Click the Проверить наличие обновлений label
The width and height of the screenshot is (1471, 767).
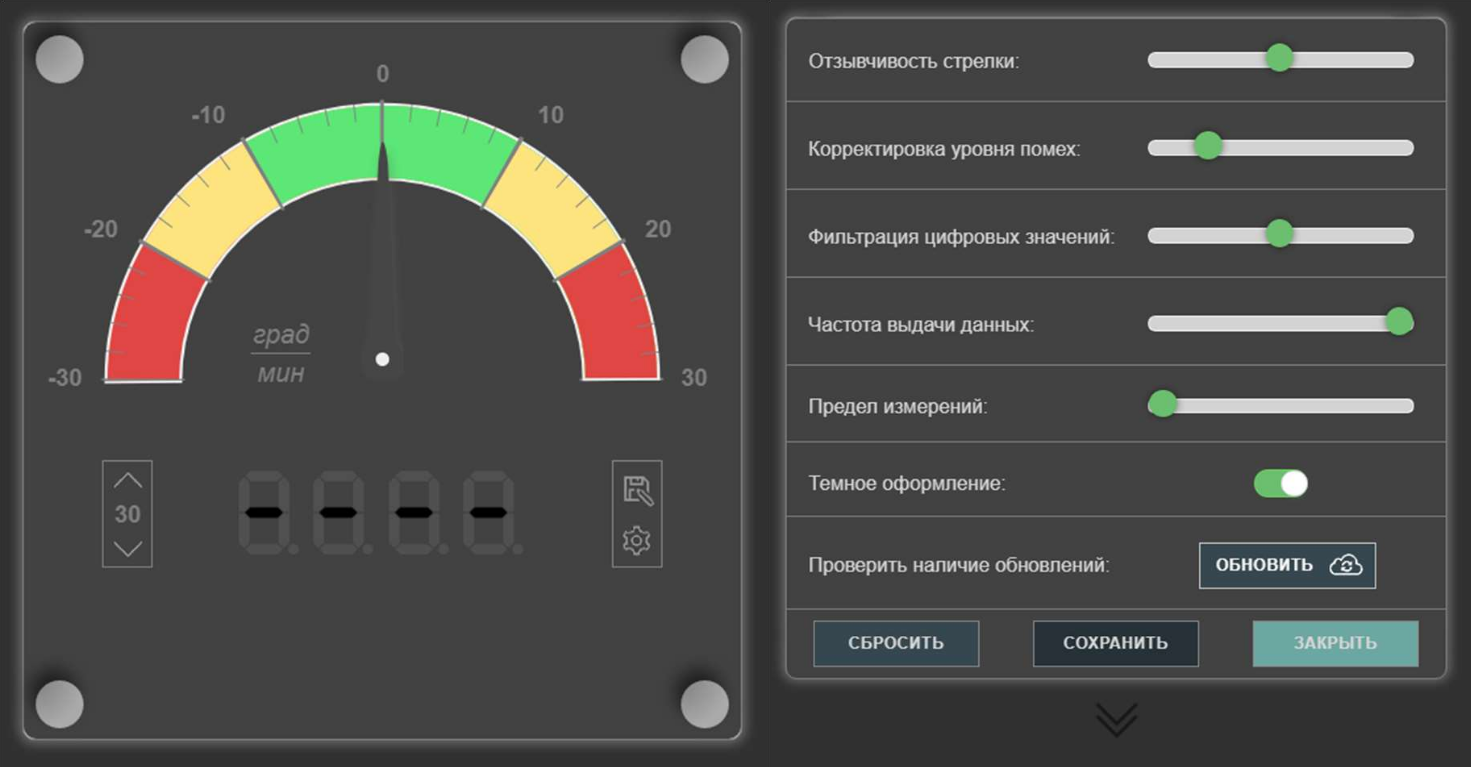pos(959,566)
